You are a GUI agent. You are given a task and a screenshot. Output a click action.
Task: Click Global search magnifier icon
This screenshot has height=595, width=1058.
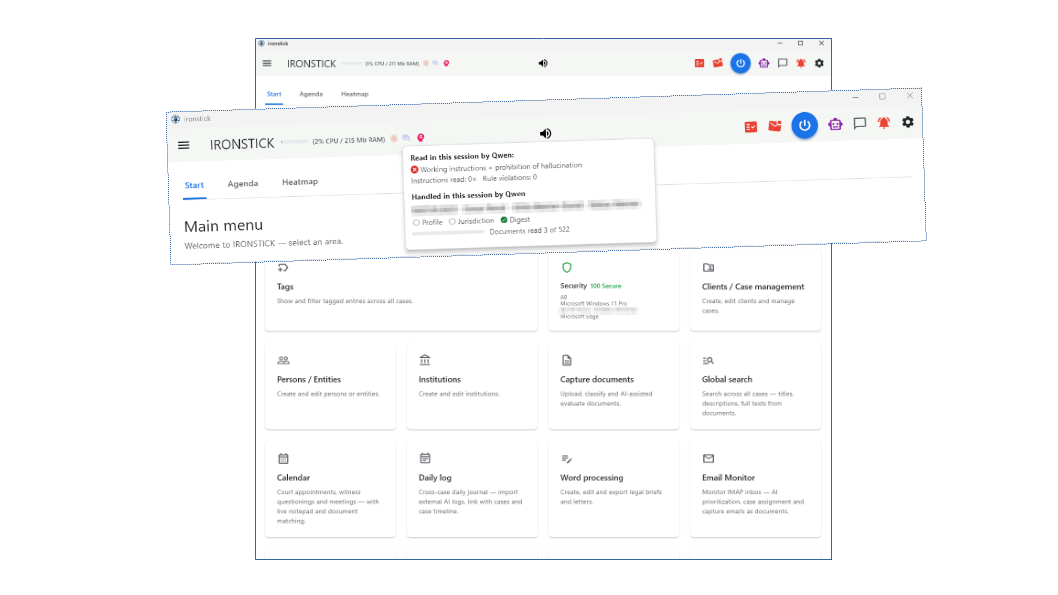[x=708, y=361]
